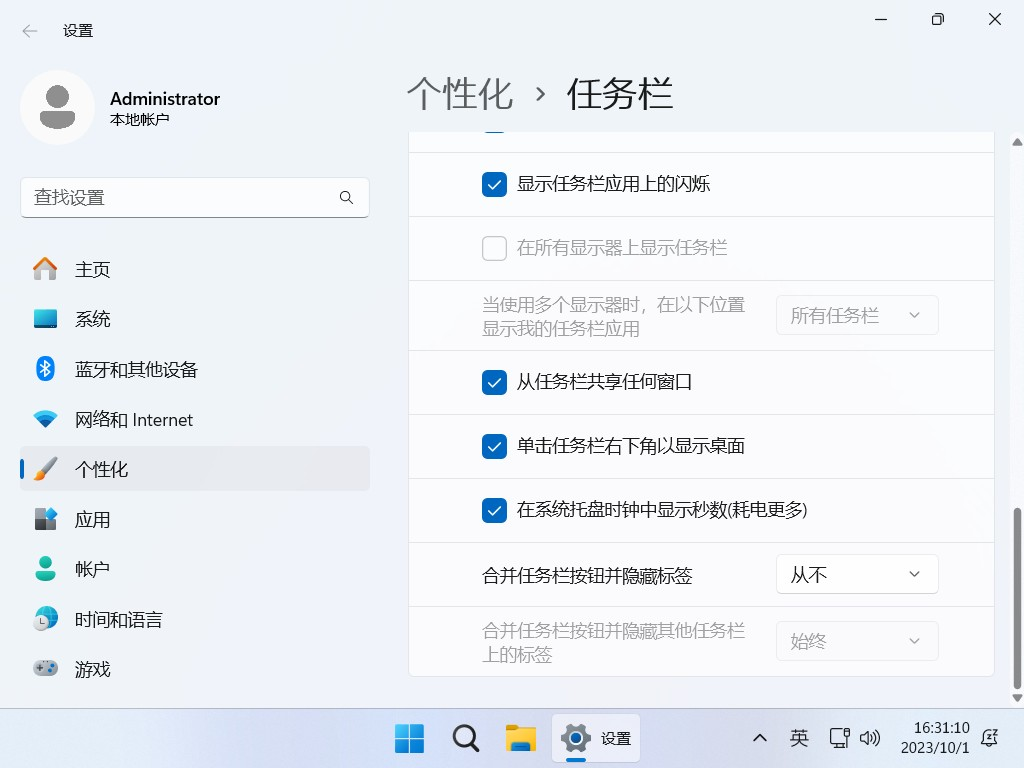
Task: Click the Administrator profile avatar
Action: [58, 107]
